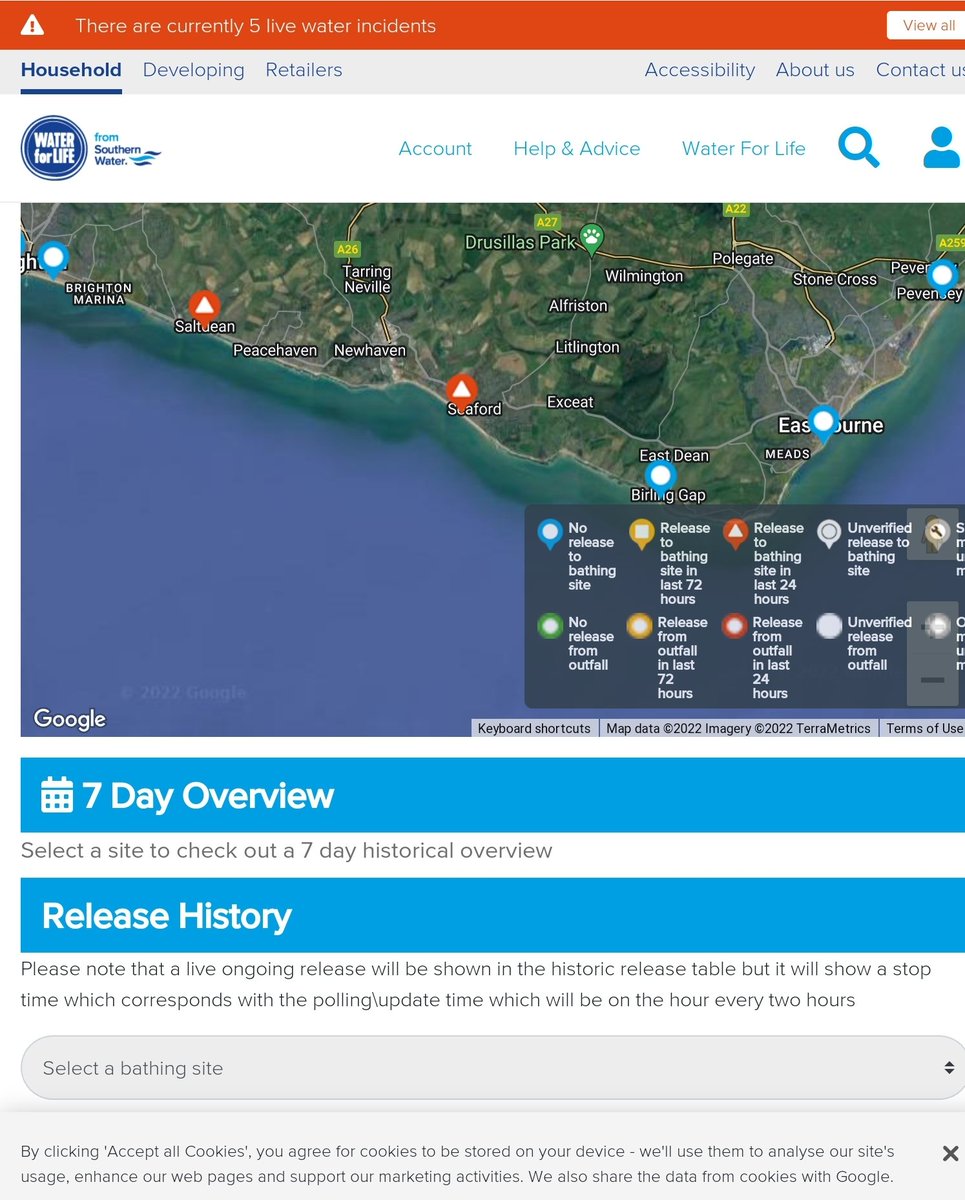Select the blue Pevensey marker
Image resolution: width=965 pixels, height=1200 pixels.
941,277
